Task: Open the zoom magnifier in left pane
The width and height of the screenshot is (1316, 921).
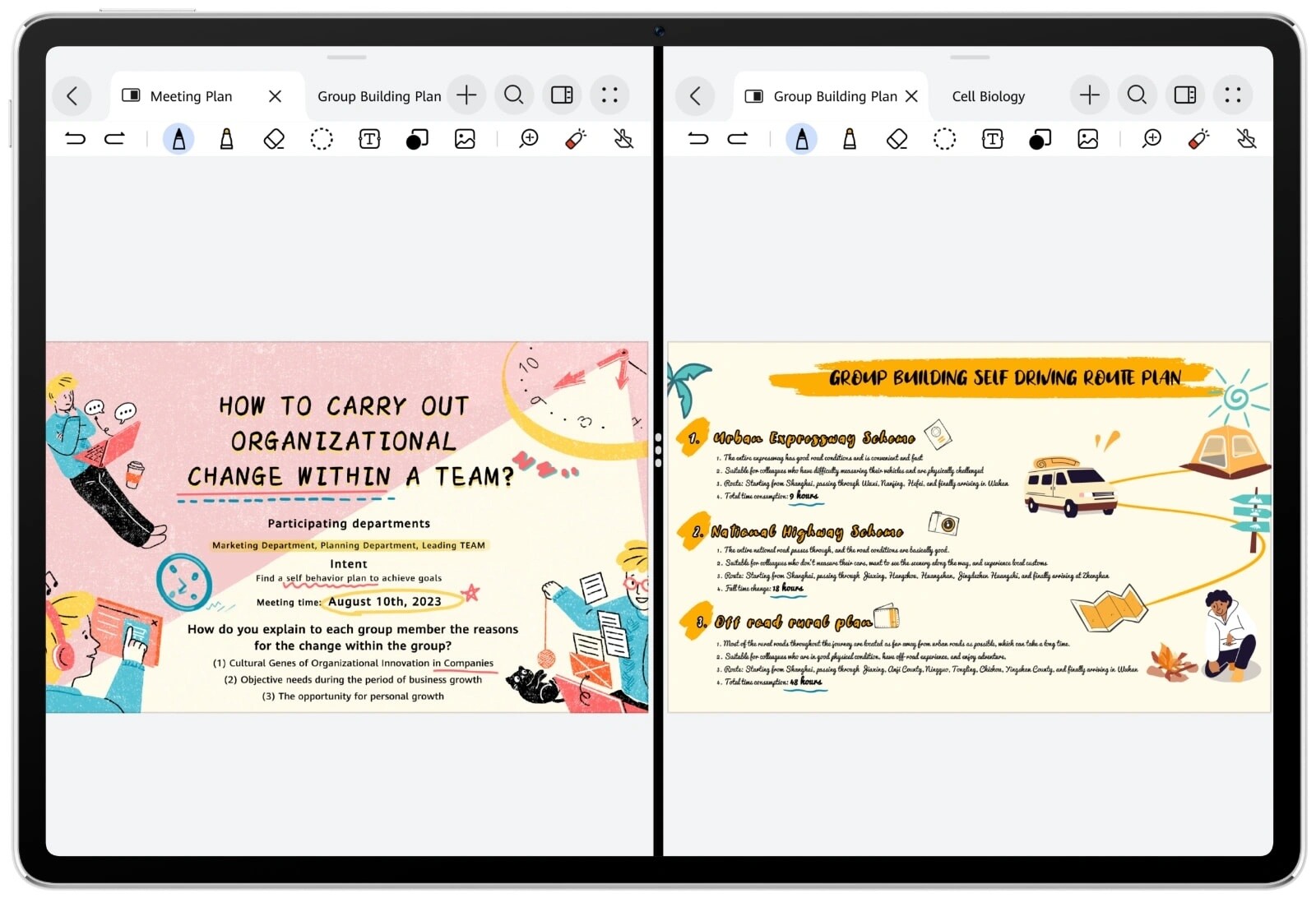Action: [x=528, y=139]
